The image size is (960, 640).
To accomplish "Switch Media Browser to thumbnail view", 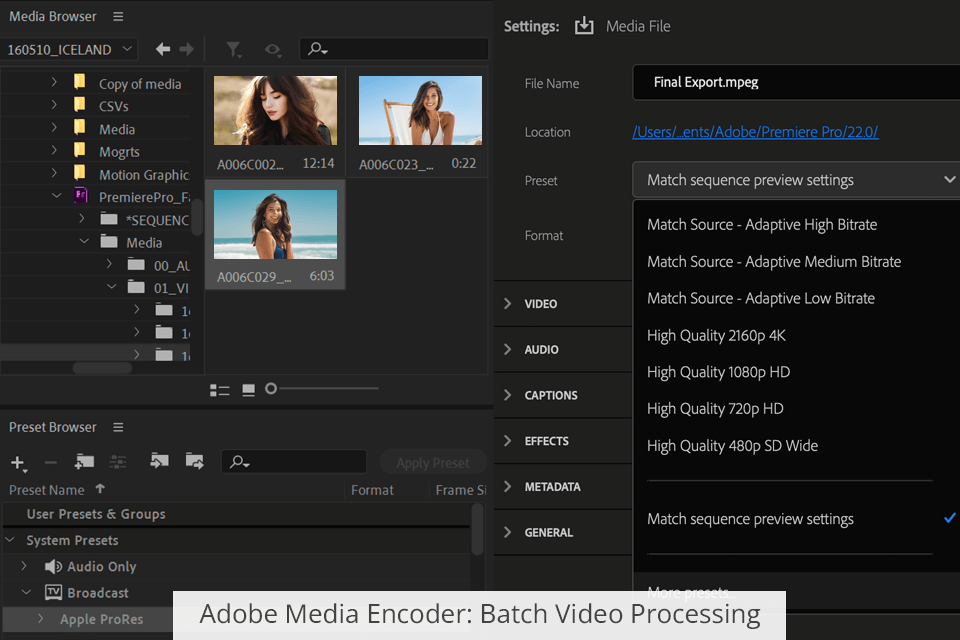I will (249, 390).
